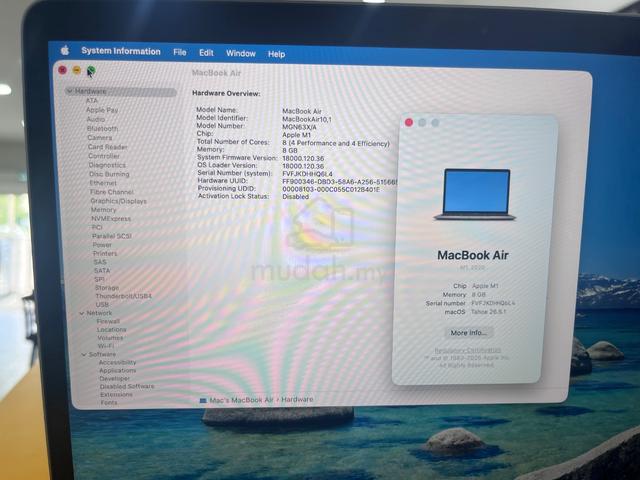Image resolution: width=640 pixels, height=480 pixels.
Task: Collapse the Software tree section
Action: point(84,354)
